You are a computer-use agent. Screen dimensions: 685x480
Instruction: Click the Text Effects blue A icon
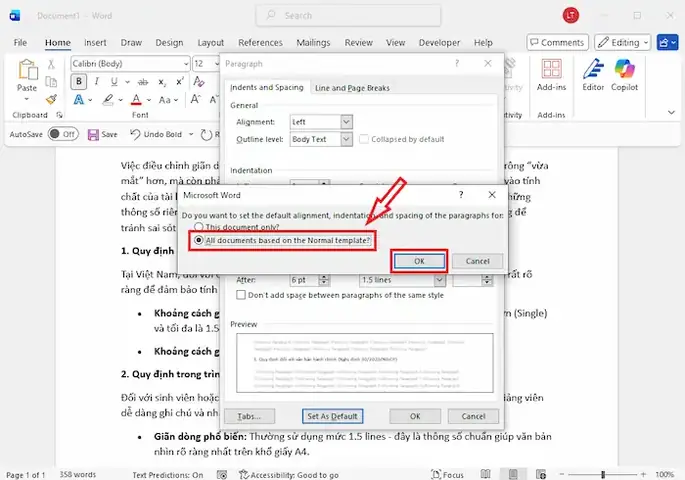click(x=79, y=100)
